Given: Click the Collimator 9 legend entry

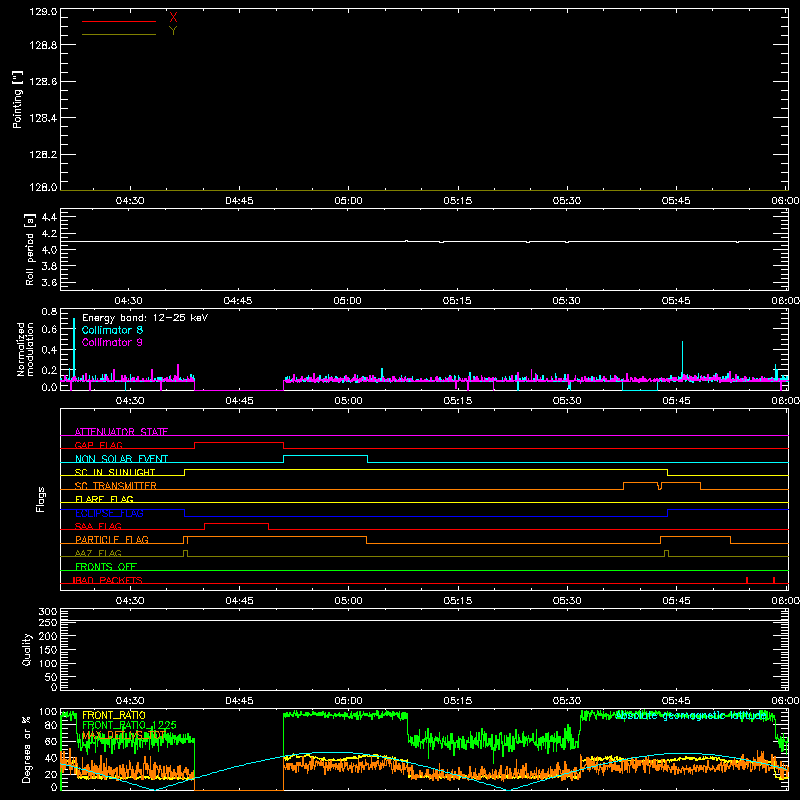Looking at the screenshot, I should (x=112, y=342).
